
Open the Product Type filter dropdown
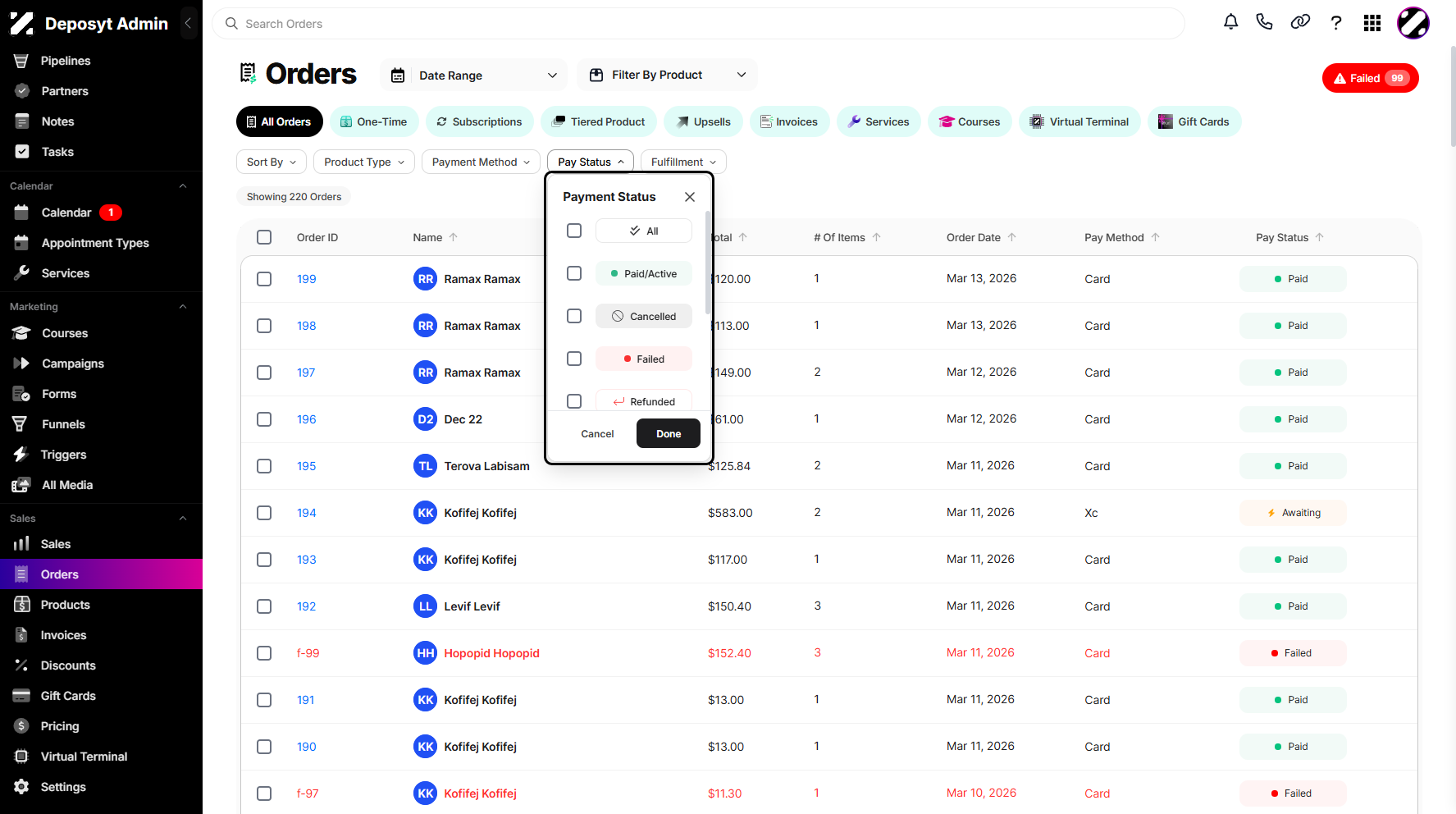(364, 162)
